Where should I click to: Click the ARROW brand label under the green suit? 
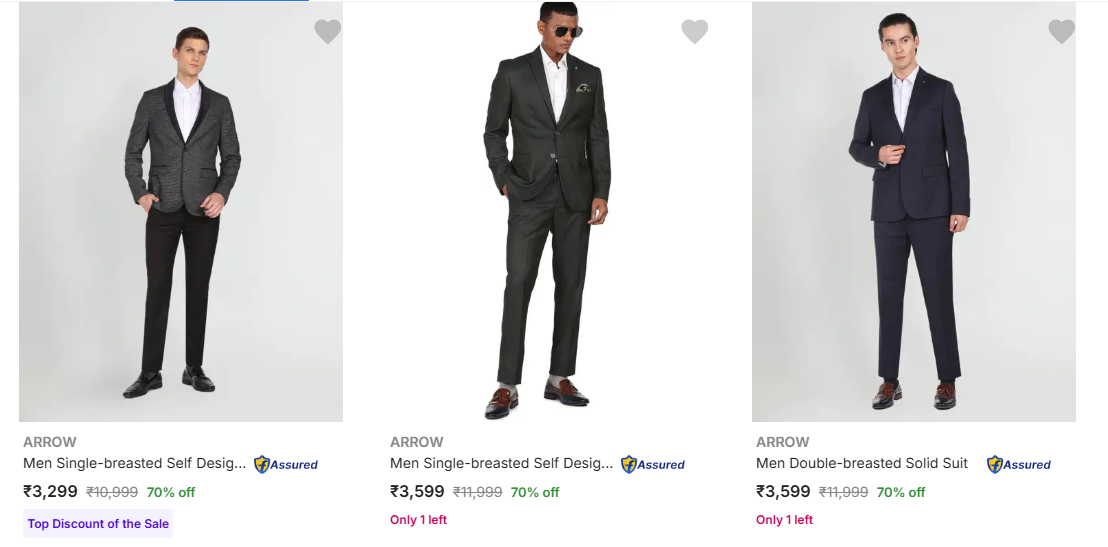click(x=417, y=442)
